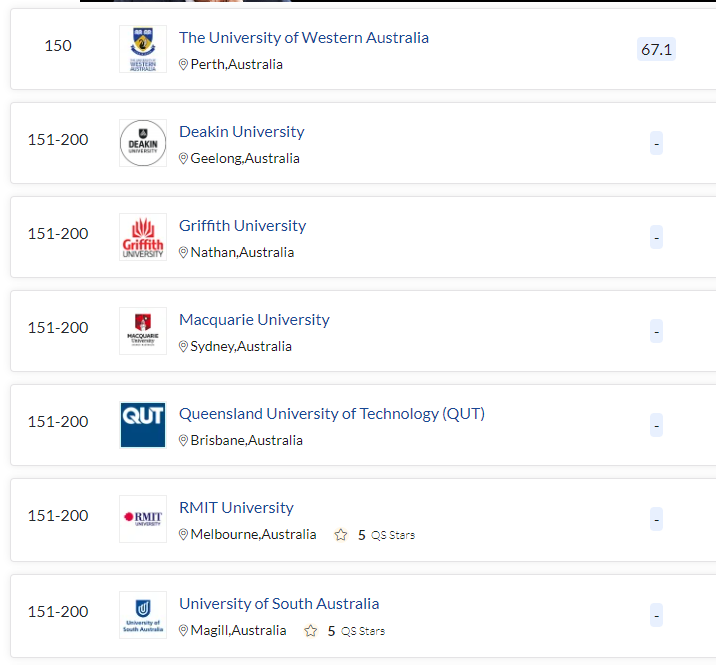This screenshot has height=665, width=716.
Task: Click the score dash badge in QUT row
Action: pyautogui.click(x=656, y=425)
